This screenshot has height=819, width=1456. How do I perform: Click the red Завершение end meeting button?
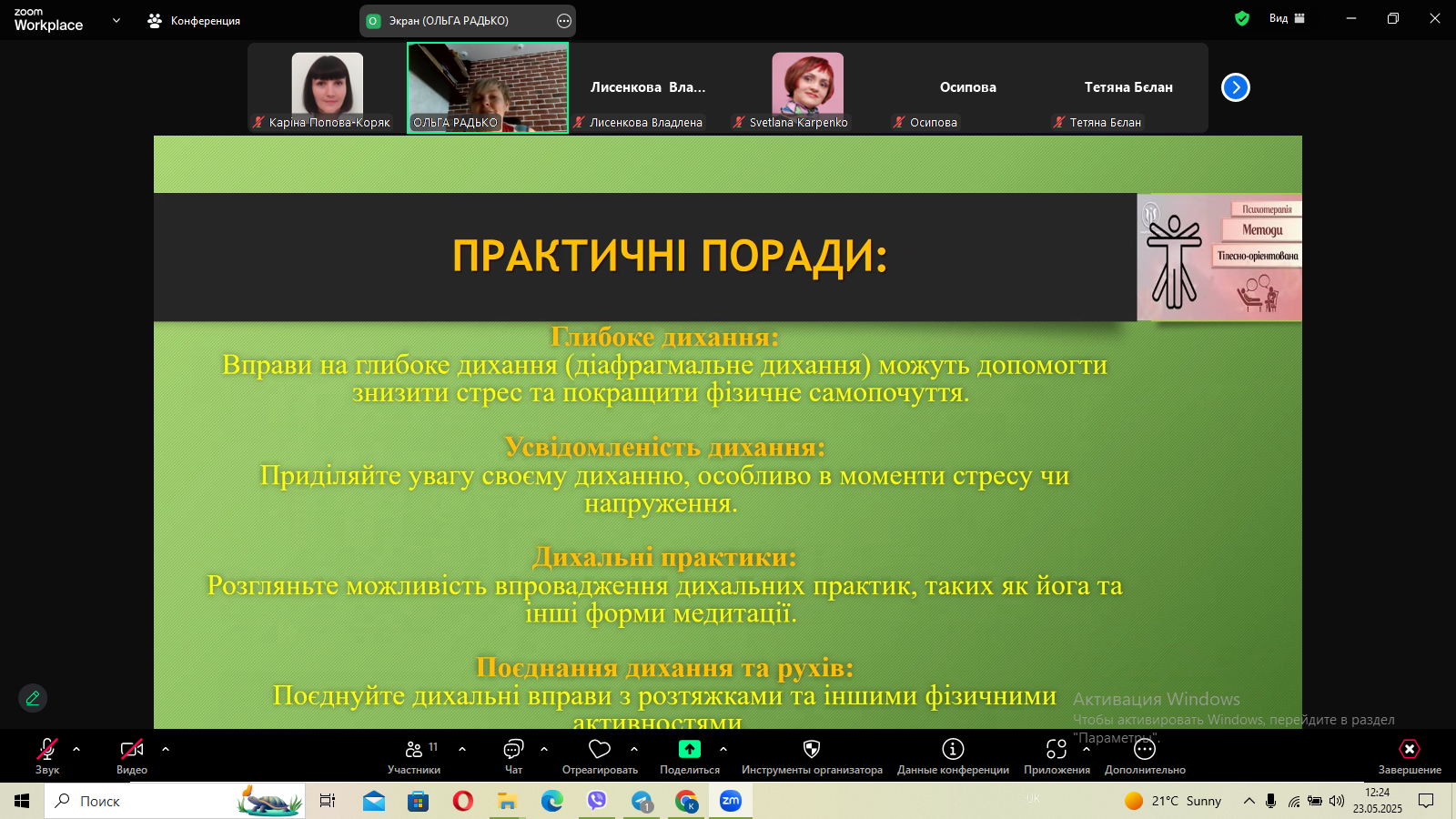point(1410,756)
